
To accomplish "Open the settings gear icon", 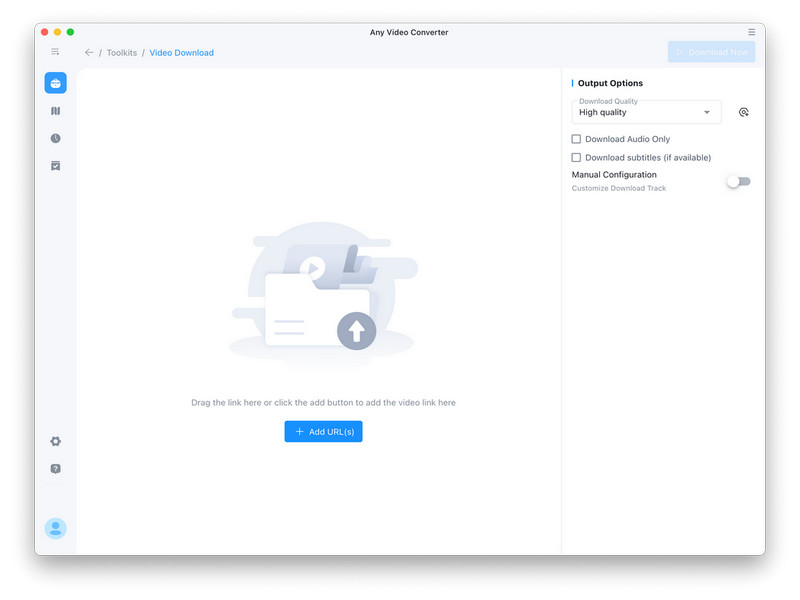I will (56, 441).
